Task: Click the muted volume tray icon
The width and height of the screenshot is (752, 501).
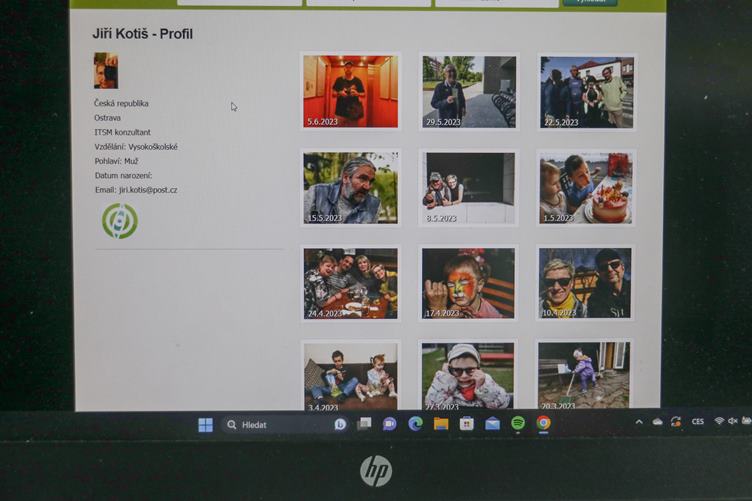Action: tap(732, 421)
